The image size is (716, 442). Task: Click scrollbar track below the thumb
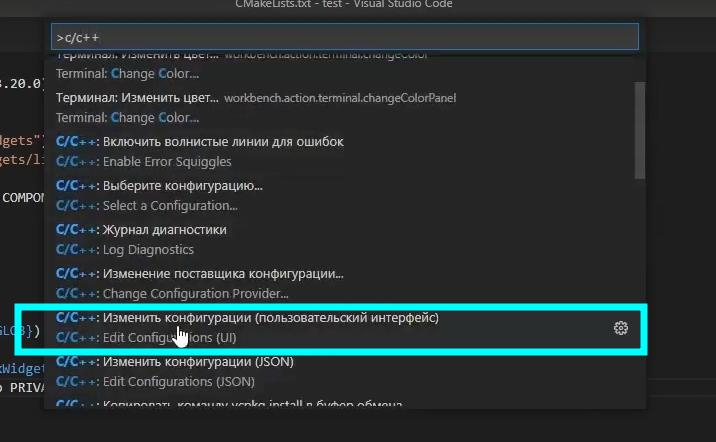(x=639, y=300)
